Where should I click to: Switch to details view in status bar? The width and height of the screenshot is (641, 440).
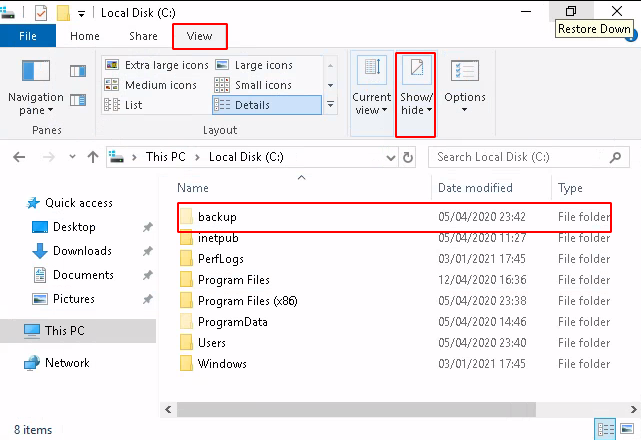click(605, 429)
